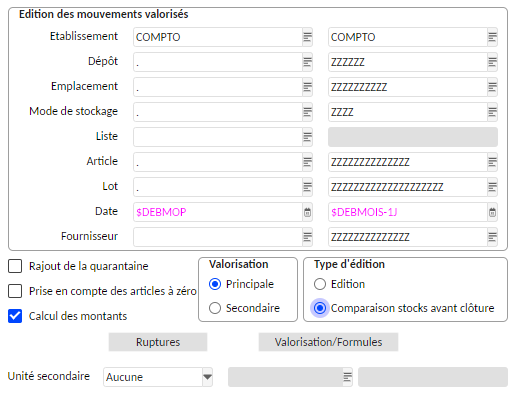Check Prise en compte des articles à zéro
Viewport: 515px width, 396px height.
[x=15, y=291]
